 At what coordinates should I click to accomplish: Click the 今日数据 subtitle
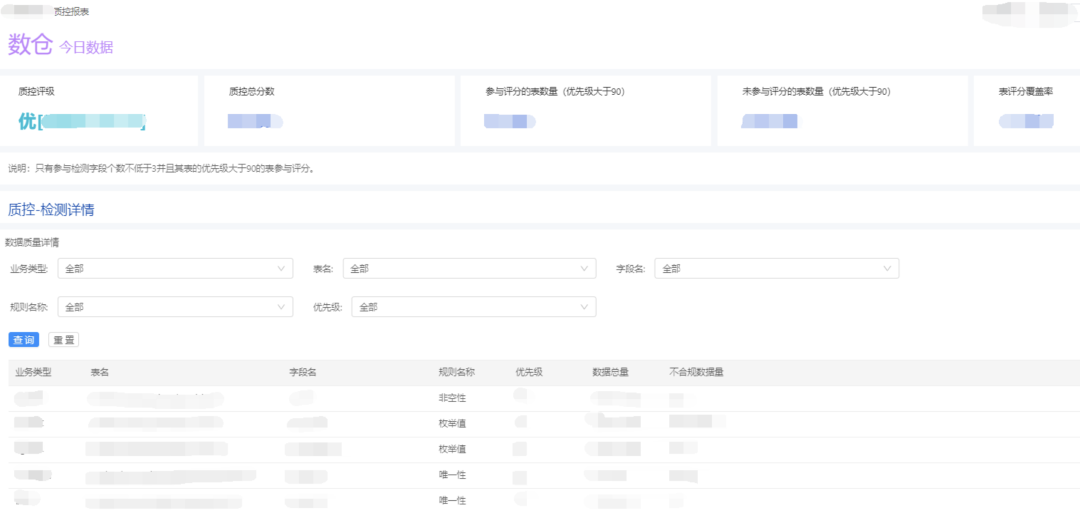86,48
